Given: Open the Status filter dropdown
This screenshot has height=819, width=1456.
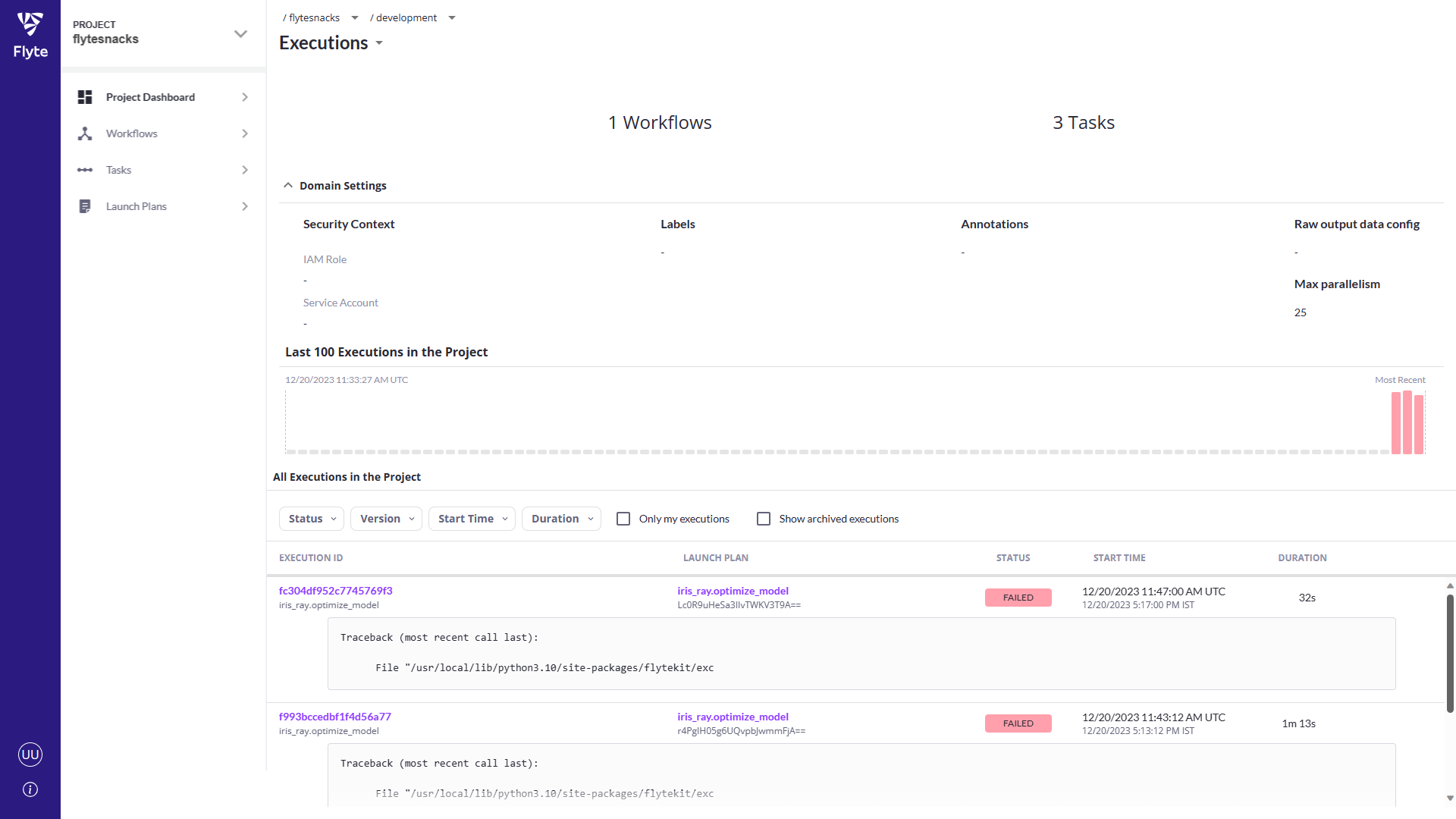Looking at the screenshot, I should tap(312, 519).
